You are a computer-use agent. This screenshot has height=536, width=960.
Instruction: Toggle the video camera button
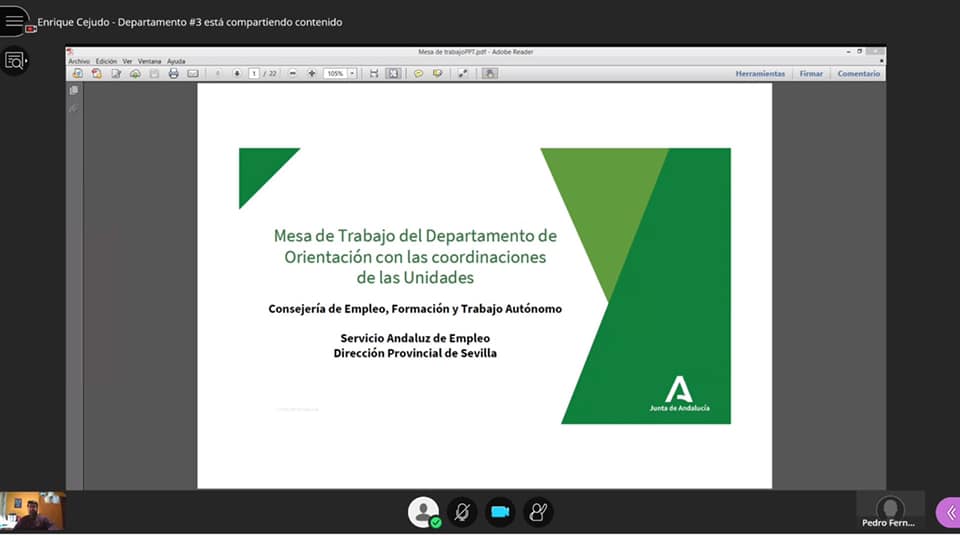pos(500,512)
